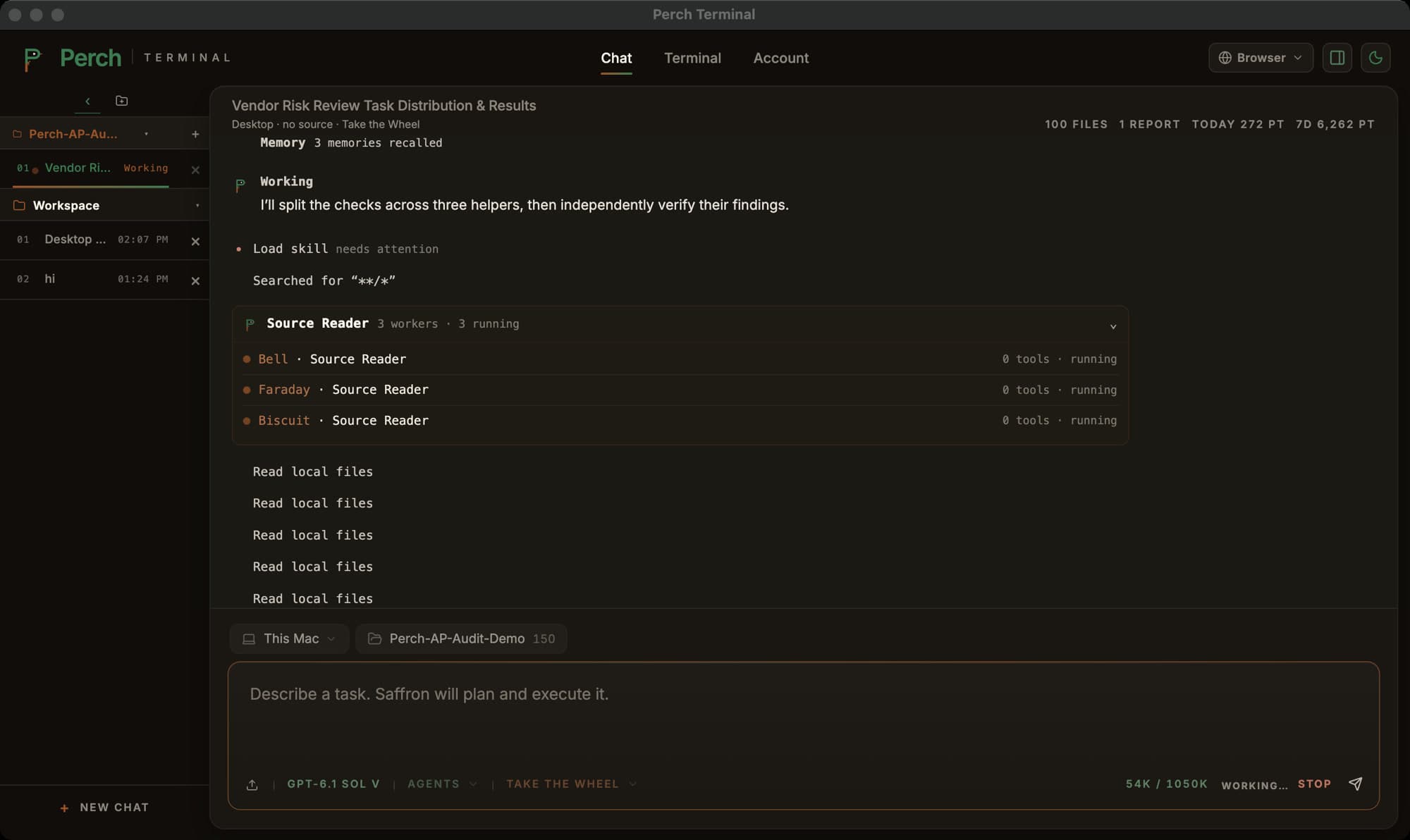Click the new folder icon in sidebar
The image size is (1410, 840).
click(121, 101)
